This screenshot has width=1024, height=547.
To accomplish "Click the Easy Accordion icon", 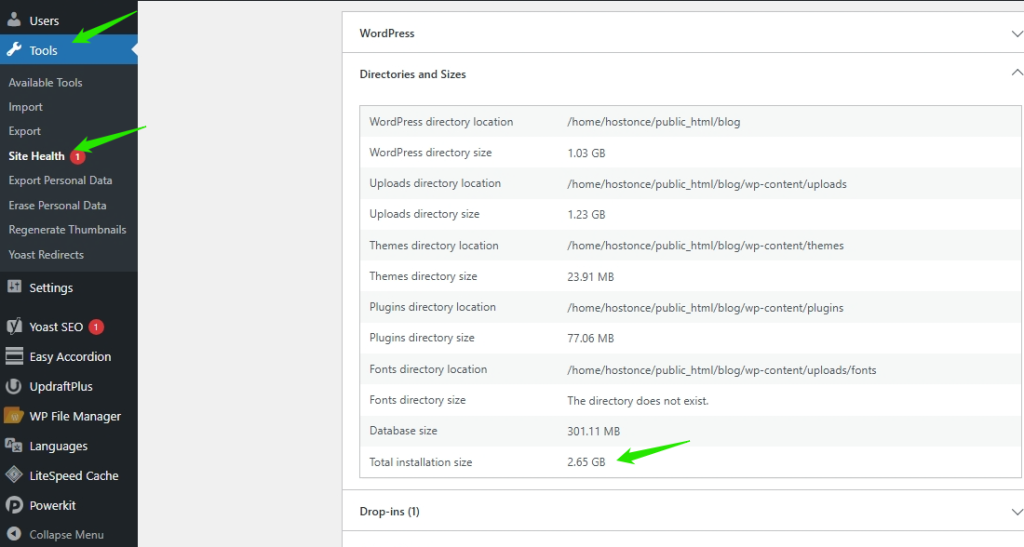I will click(x=14, y=356).
